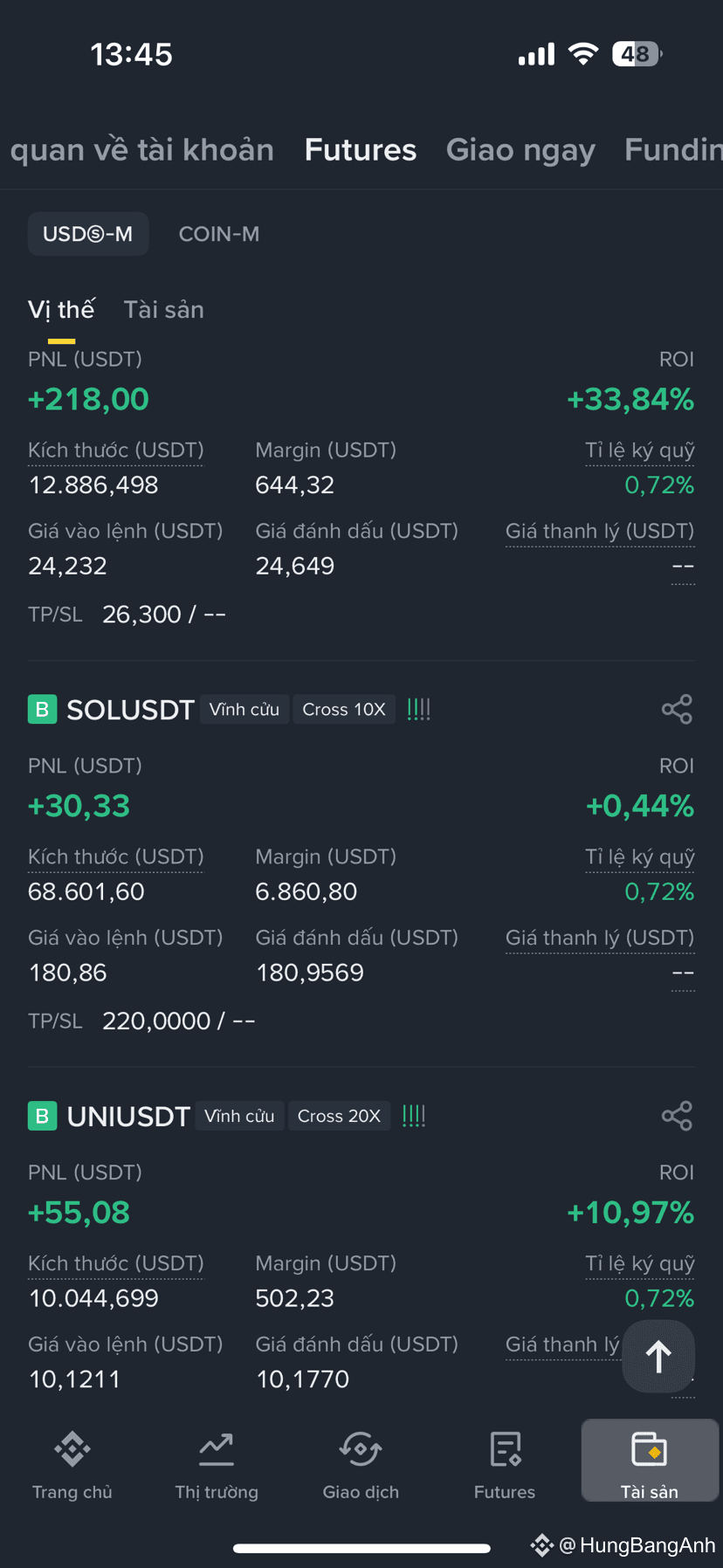Tap green bars indicator beside UNIUSDT
This screenshot has height=1568, width=723.
414,1116
